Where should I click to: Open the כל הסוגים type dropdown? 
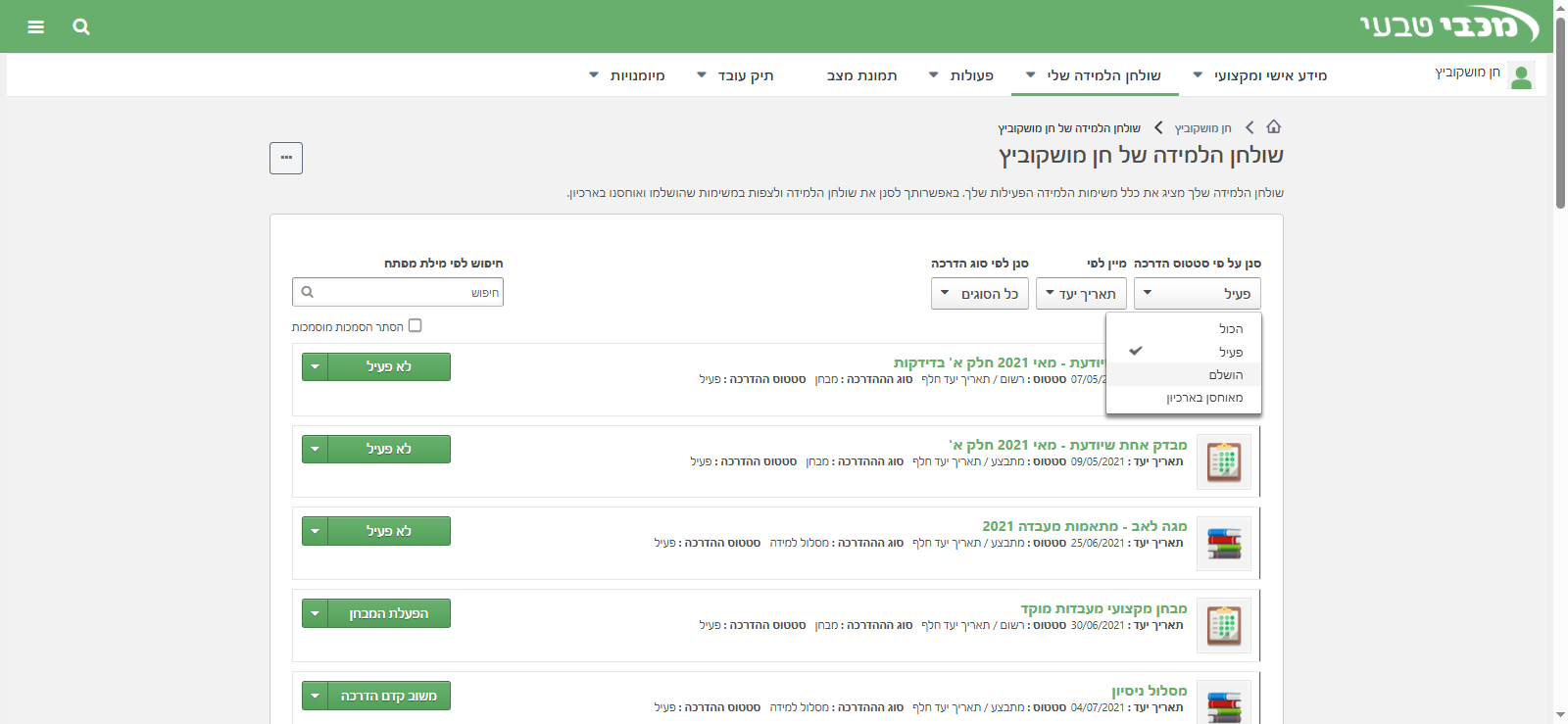point(979,294)
